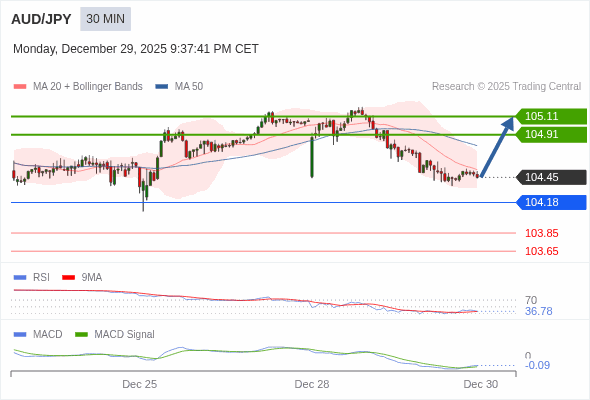
Task: Click the 'MACD Signal' legend label
Action: point(125,335)
